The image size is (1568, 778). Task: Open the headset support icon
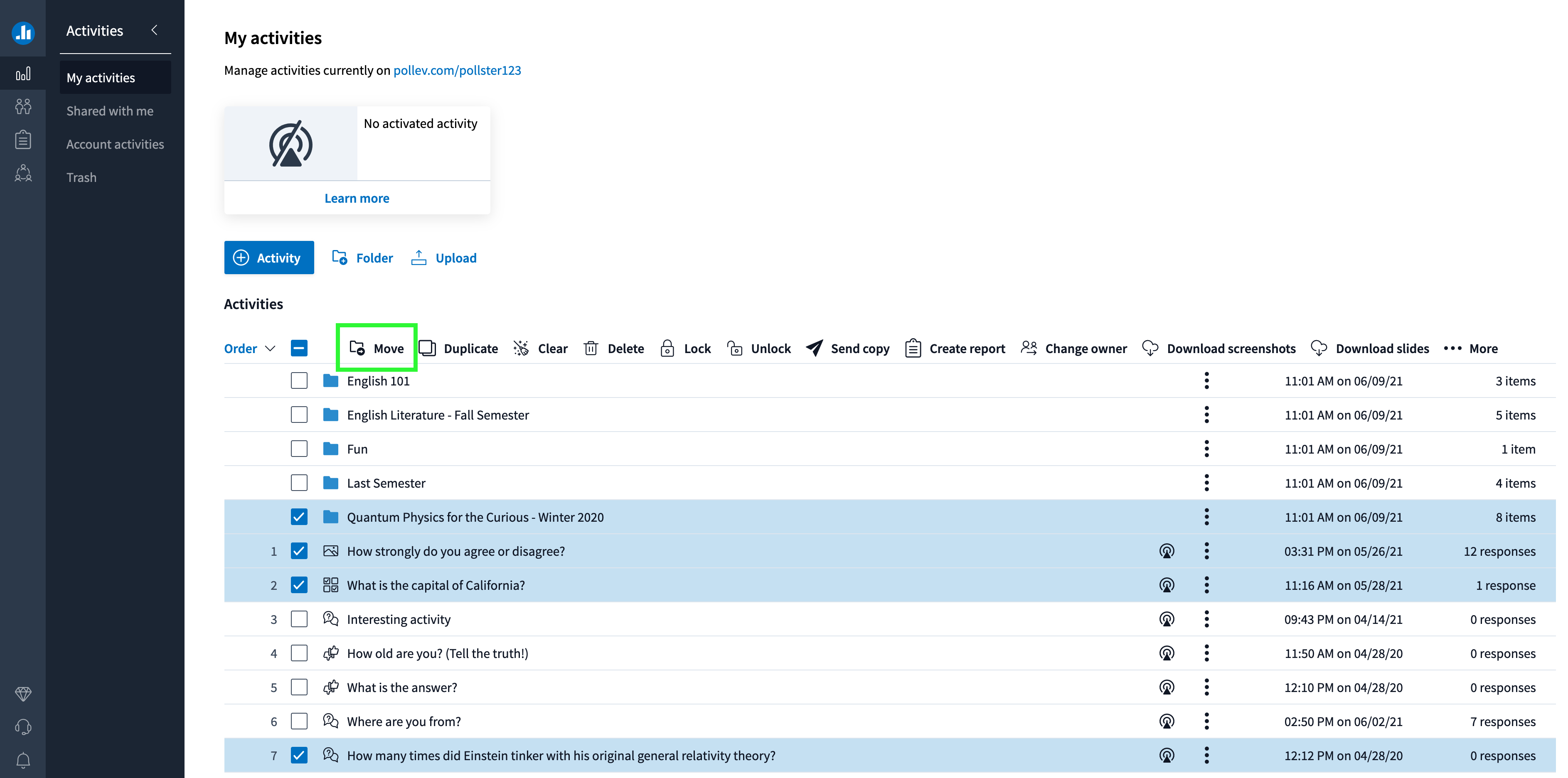click(x=23, y=727)
